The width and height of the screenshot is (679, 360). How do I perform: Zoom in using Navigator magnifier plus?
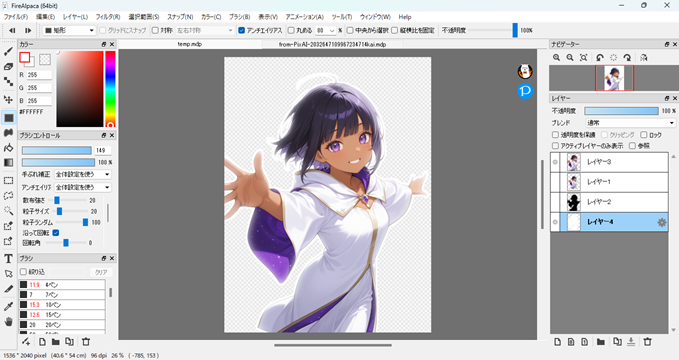pos(556,58)
